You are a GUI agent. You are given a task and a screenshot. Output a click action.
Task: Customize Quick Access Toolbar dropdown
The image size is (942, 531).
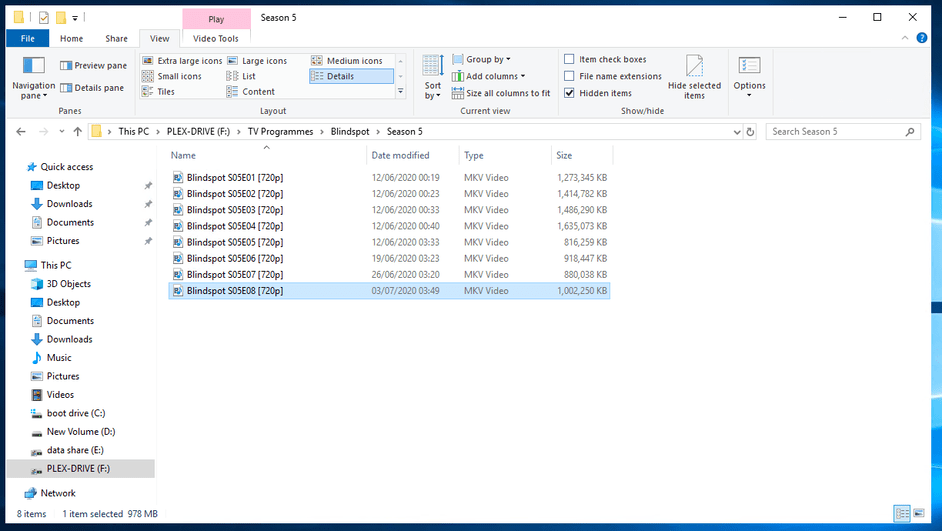[75, 18]
